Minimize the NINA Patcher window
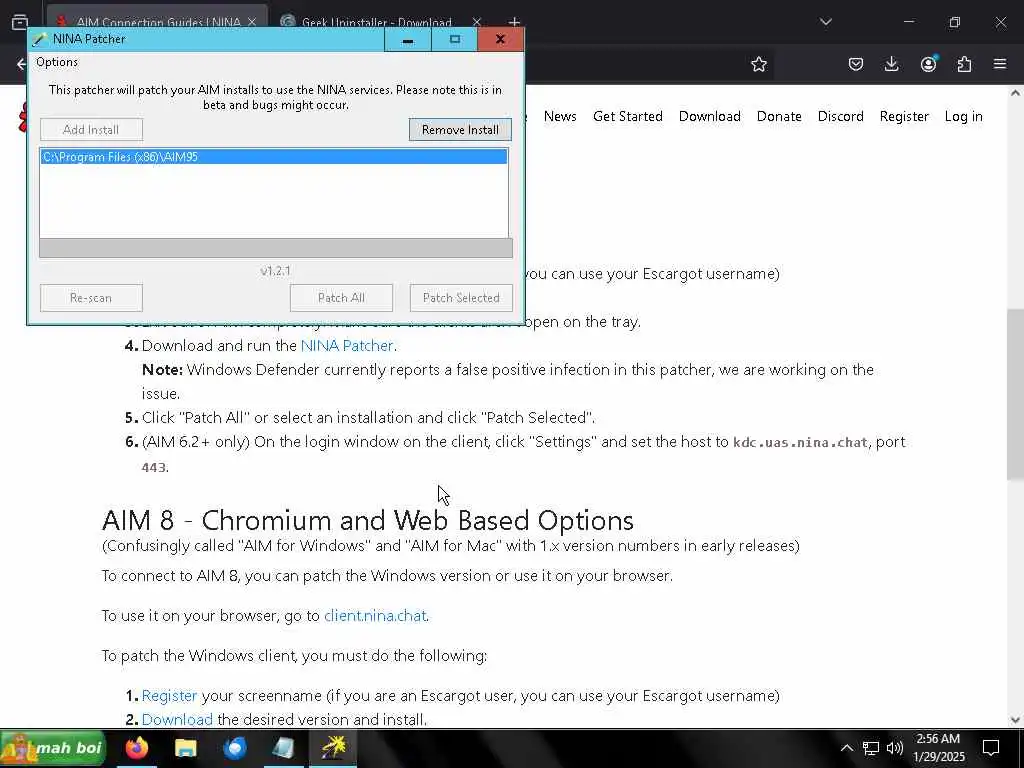 pyautogui.click(x=408, y=39)
